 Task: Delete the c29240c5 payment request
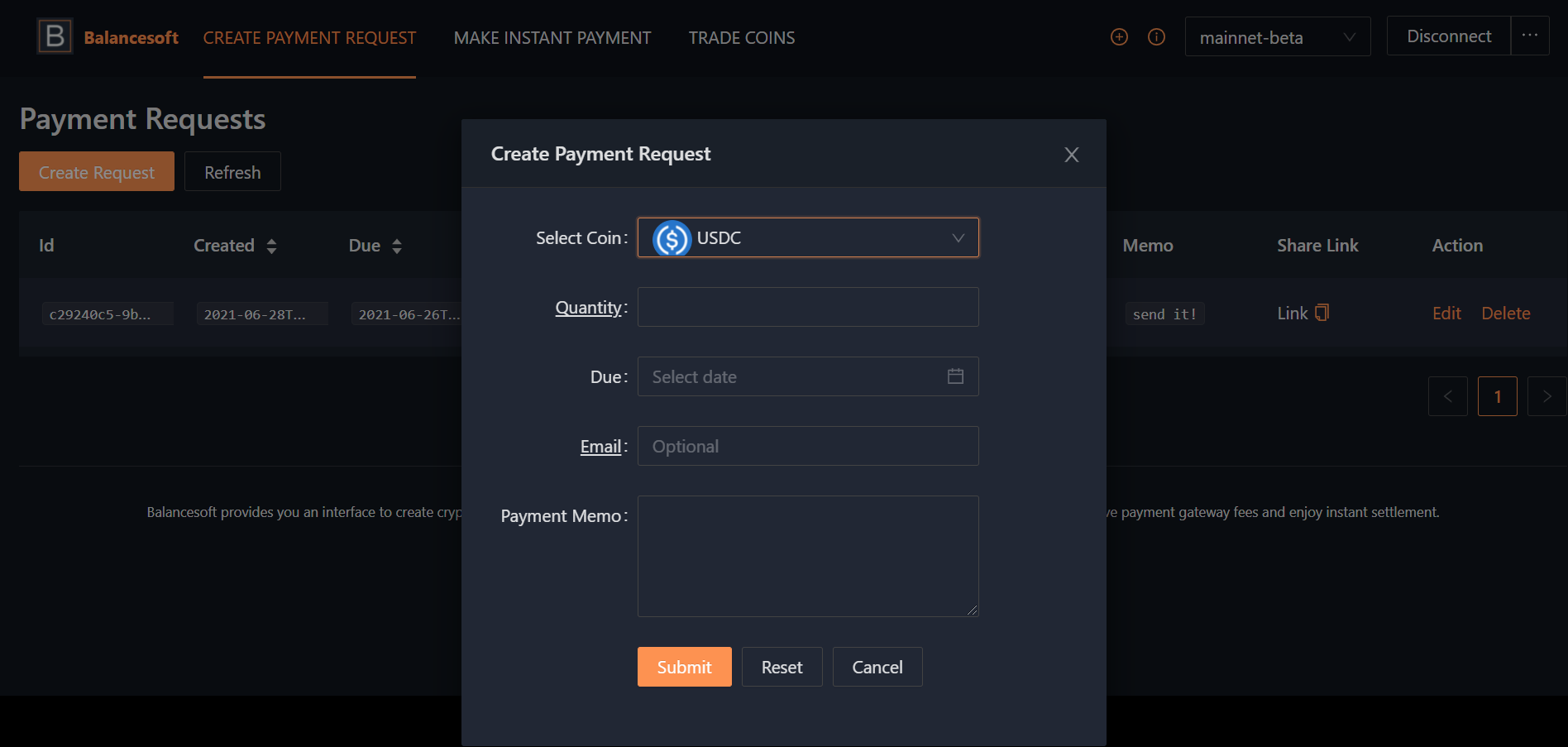1506,314
